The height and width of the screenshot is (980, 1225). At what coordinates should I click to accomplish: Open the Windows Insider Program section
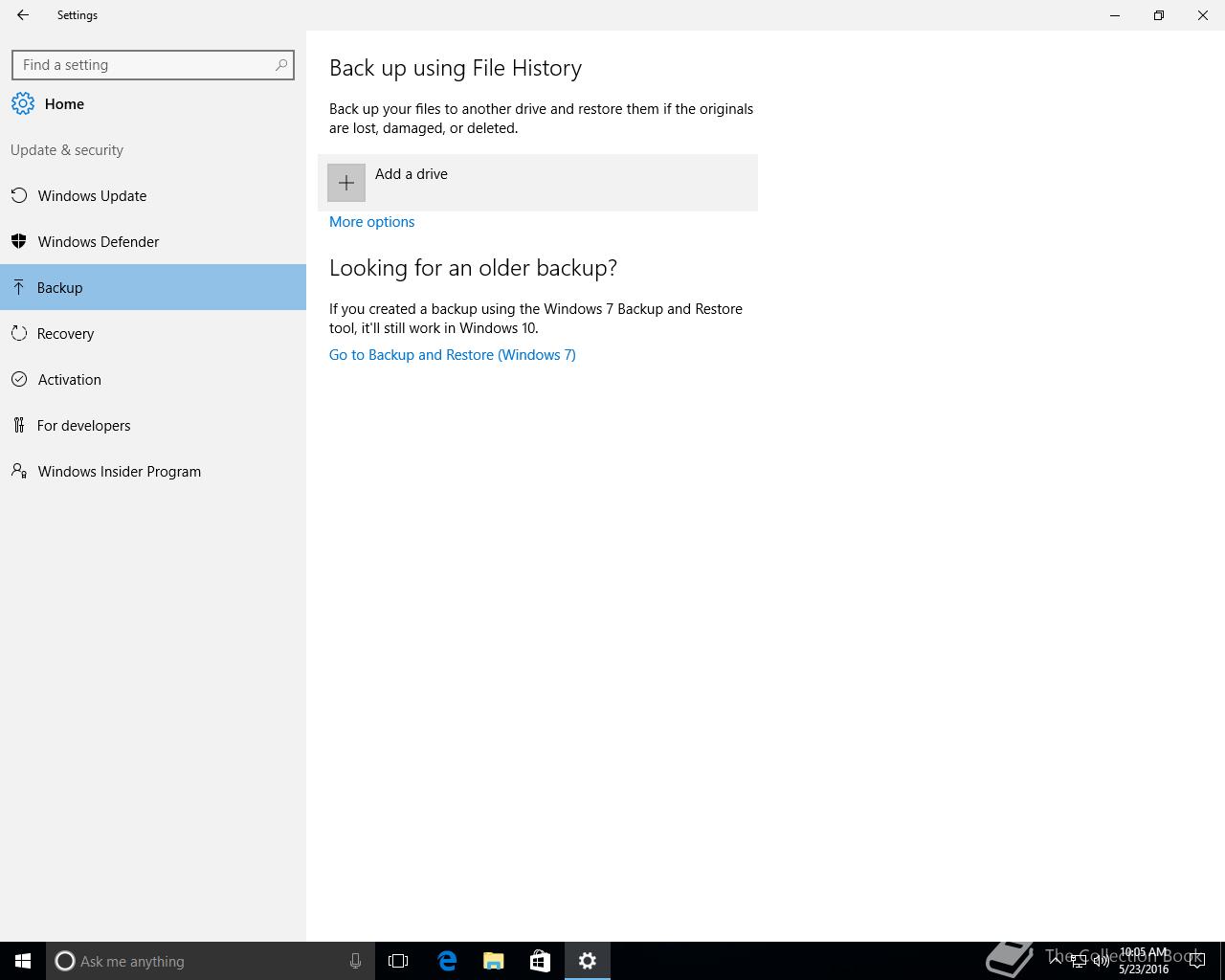(x=153, y=471)
